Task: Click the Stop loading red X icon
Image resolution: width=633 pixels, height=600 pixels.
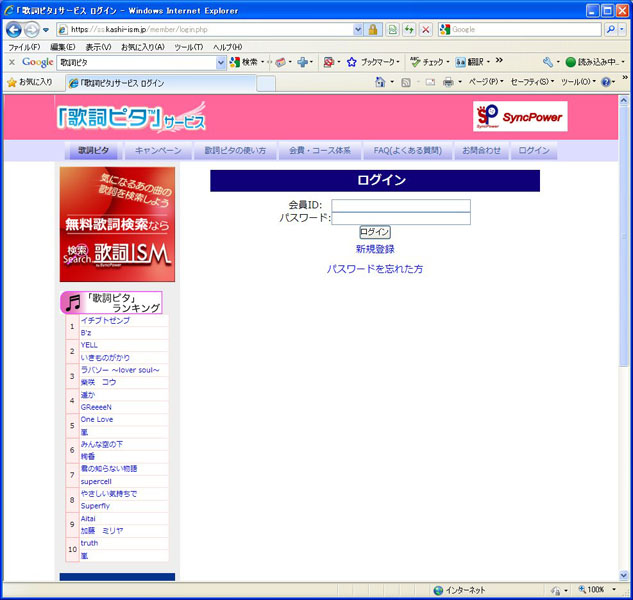Action: coord(426,30)
